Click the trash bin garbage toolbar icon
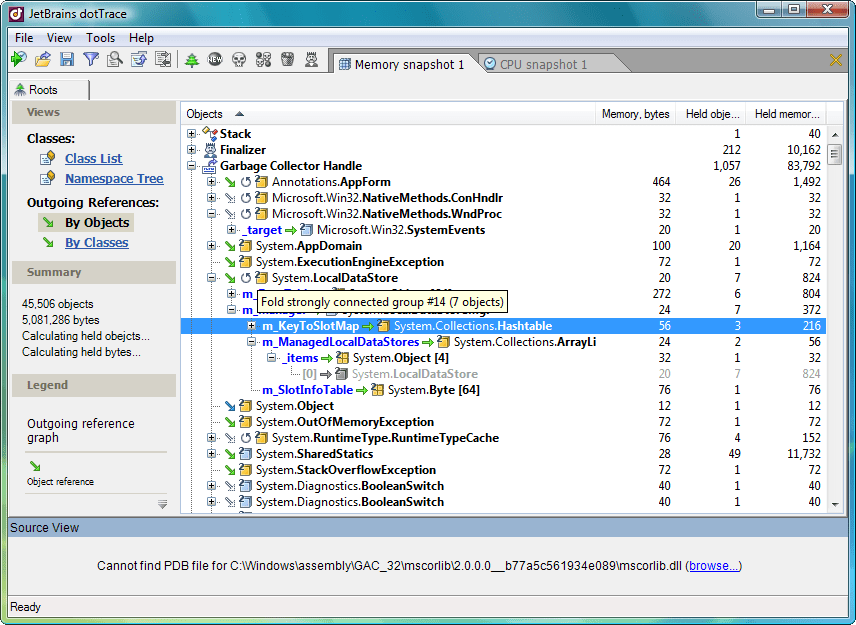The height and width of the screenshot is (625, 856). click(288, 61)
